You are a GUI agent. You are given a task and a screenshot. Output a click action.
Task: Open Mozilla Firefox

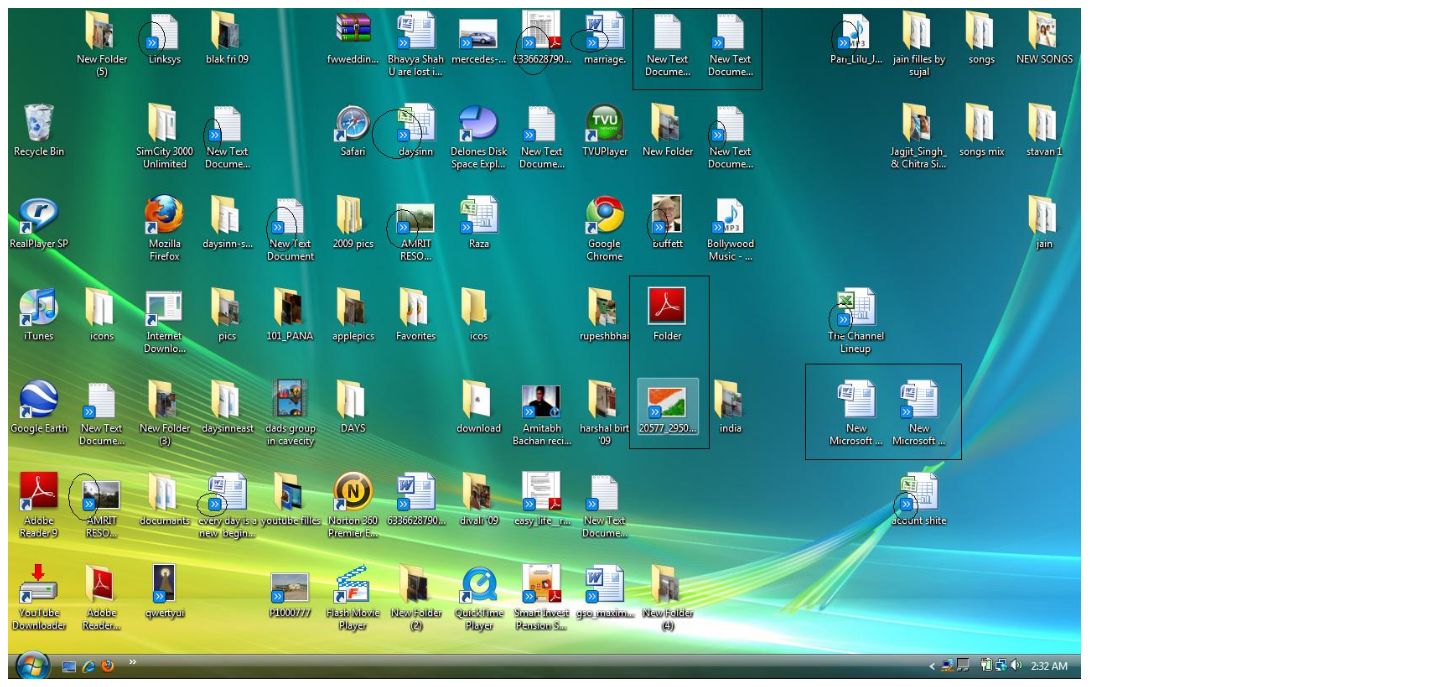click(x=163, y=213)
